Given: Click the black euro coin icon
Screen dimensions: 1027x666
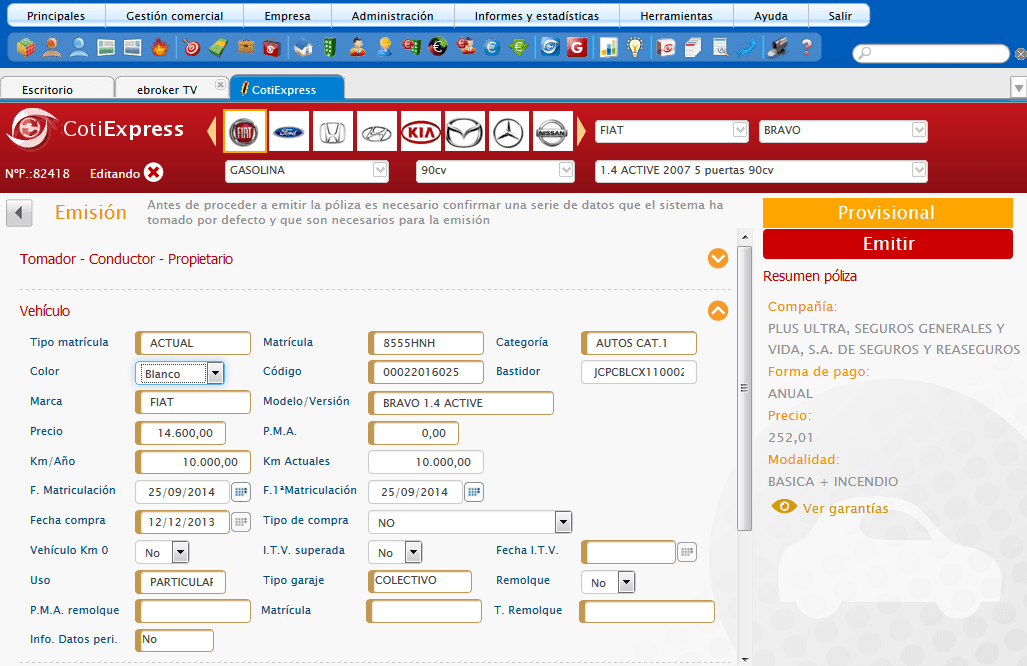Looking at the screenshot, I should (x=438, y=47).
